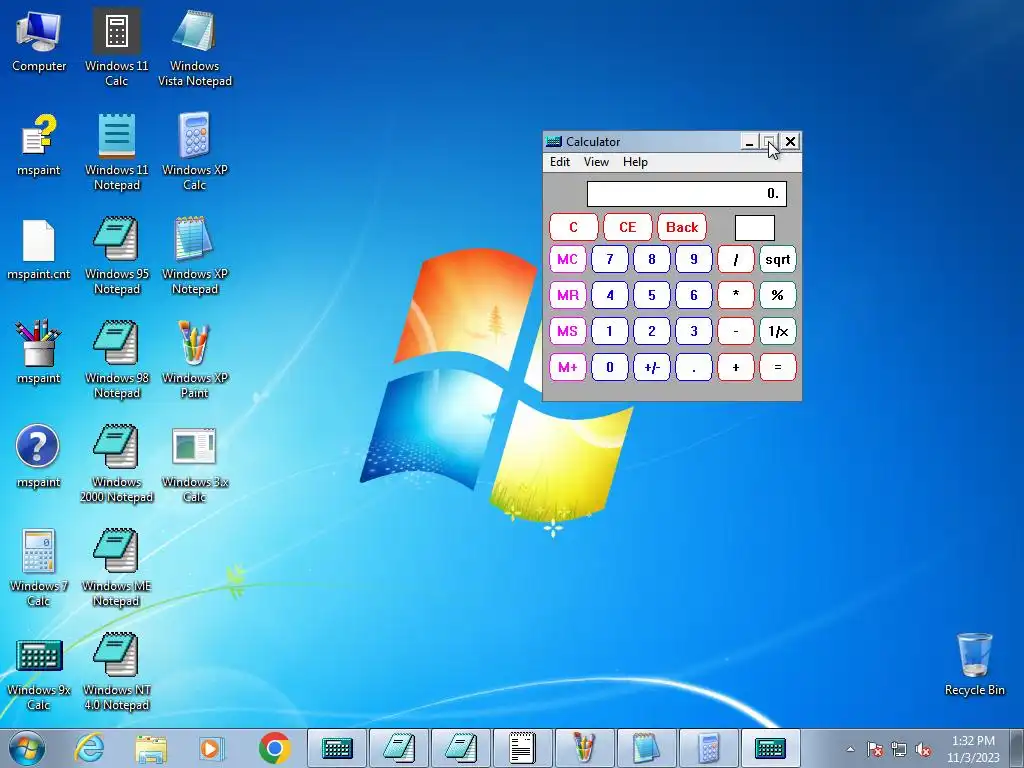Open the Action Center flag tray icon

tap(874, 749)
